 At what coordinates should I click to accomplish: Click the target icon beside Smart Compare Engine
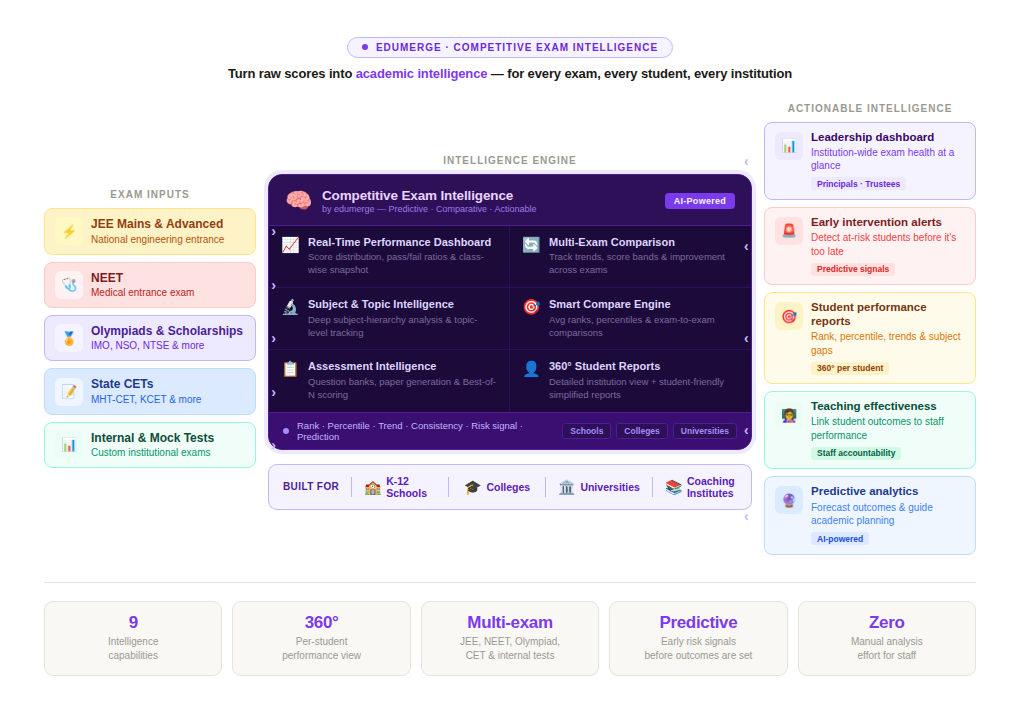coord(531,307)
